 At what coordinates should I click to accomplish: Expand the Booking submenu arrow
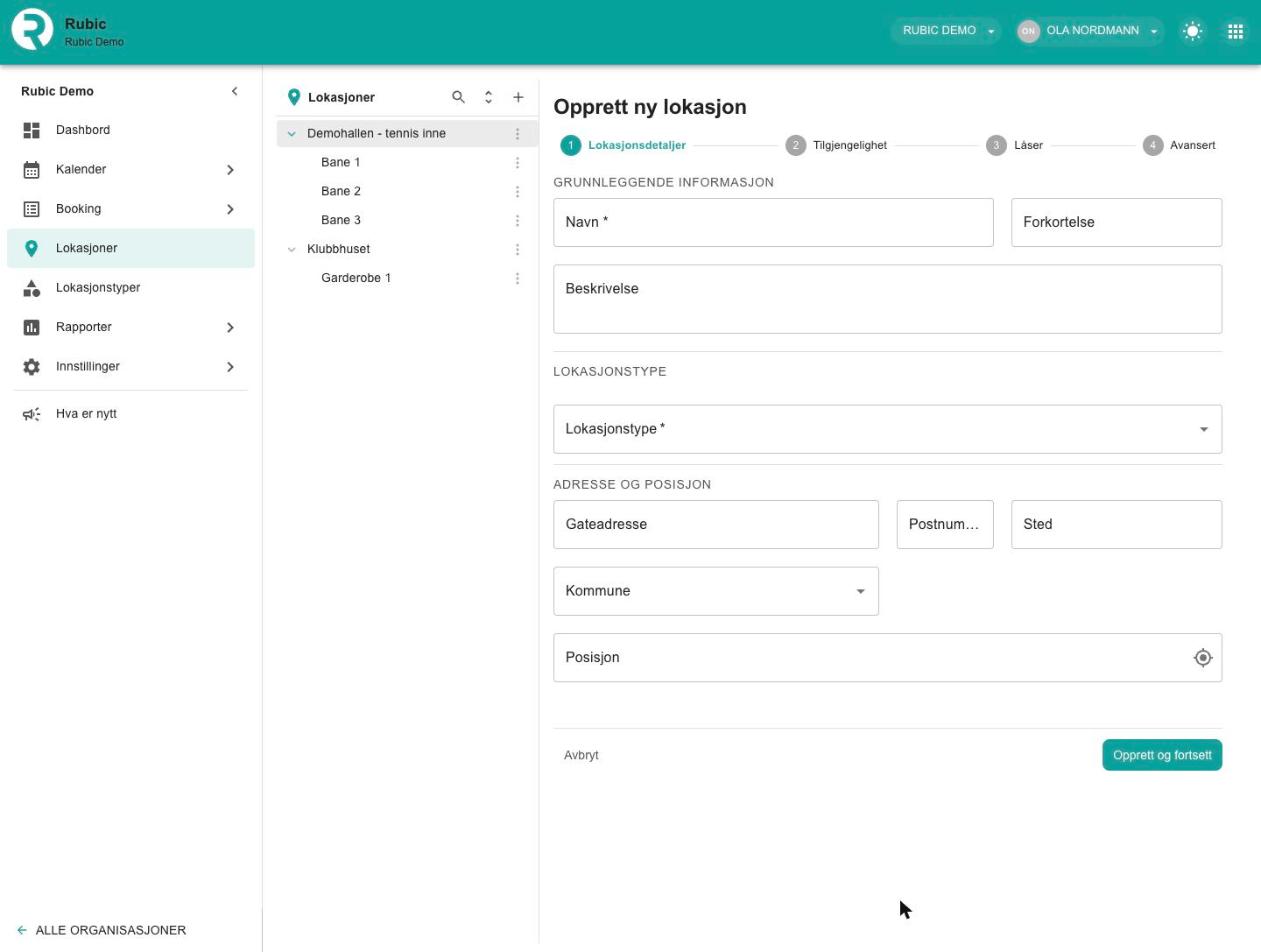(230, 209)
